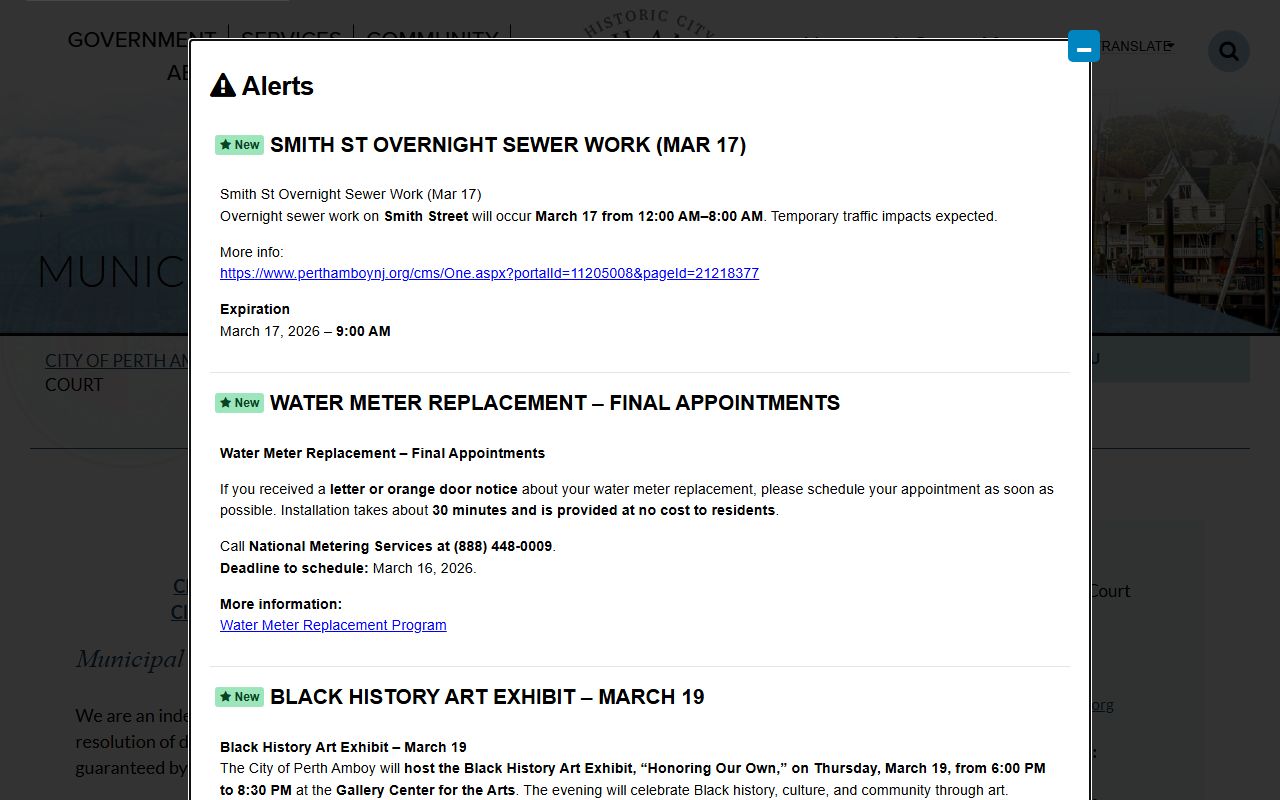Click the Black History Art Exhibit heading
This screenshot has height=800, width=1280.
click(x=486, y=697)
